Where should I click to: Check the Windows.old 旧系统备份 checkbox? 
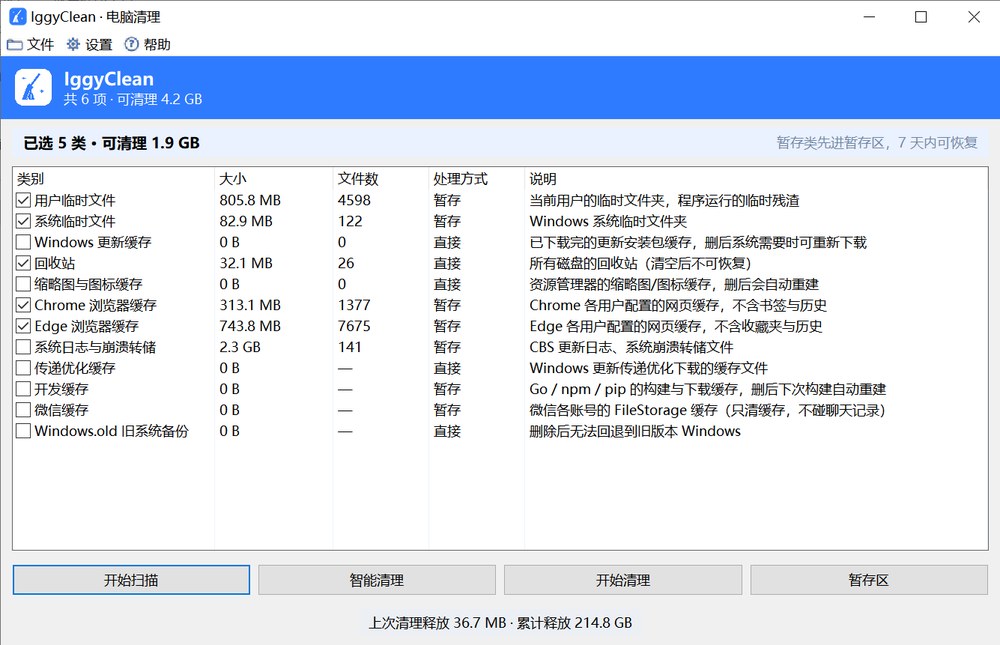pyautogui.click(x=23, y=431)
